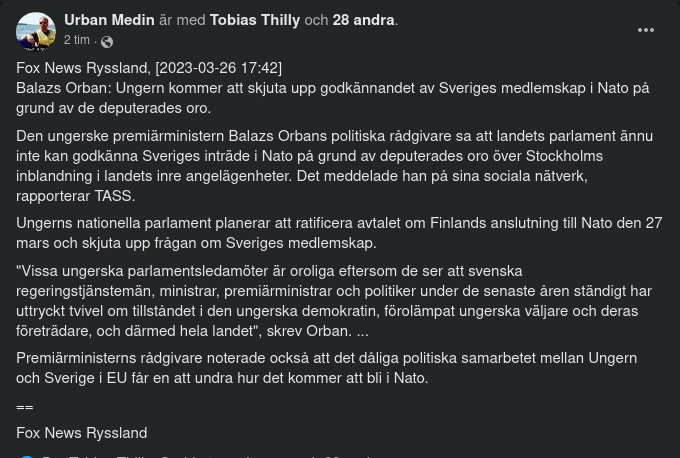The width and height of the screenshot is (680, 458).
Task: Open the post options three-dot menu
Action: (646, 31)
